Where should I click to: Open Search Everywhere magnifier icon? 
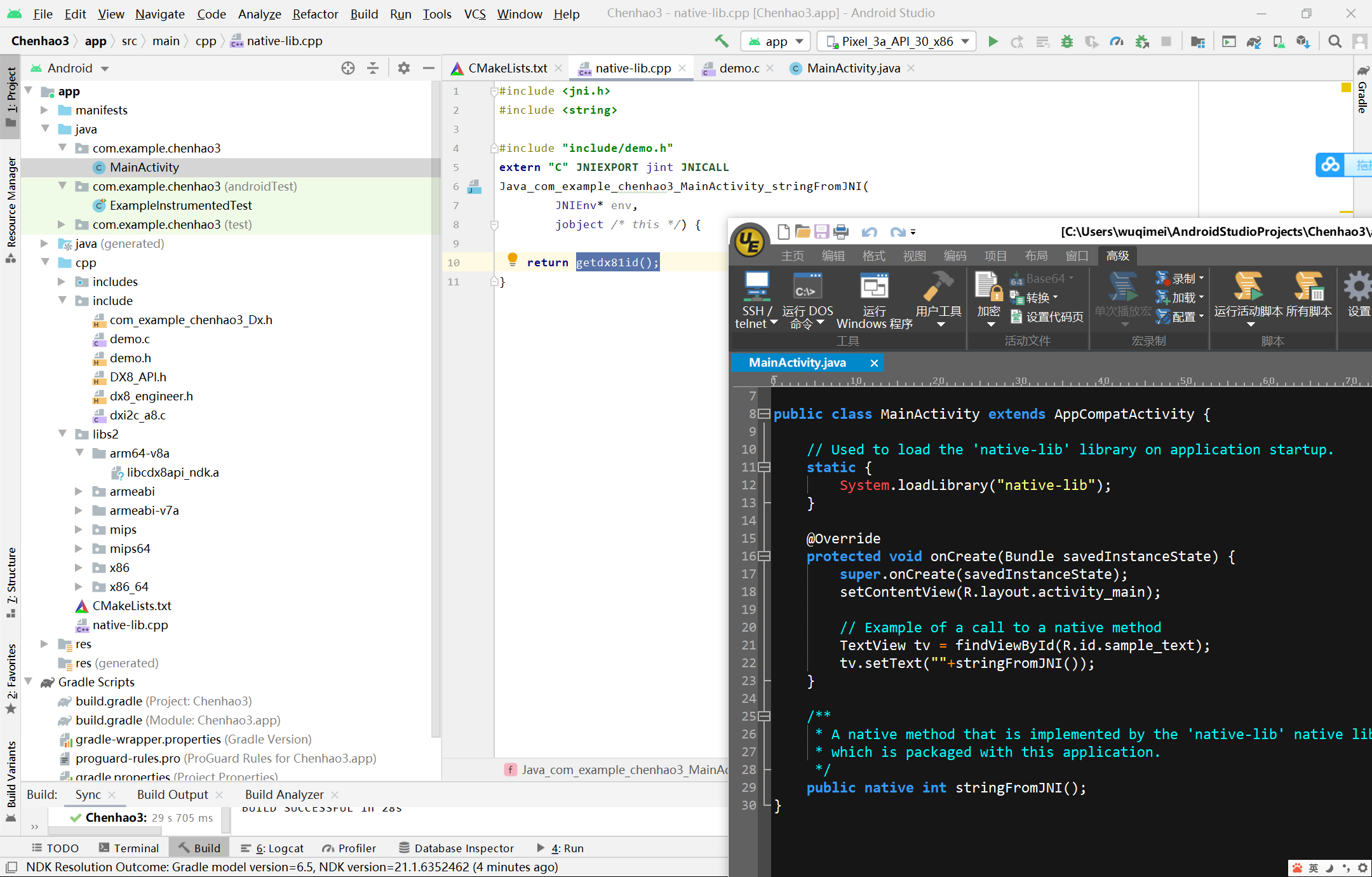[x=1335, y=41]
